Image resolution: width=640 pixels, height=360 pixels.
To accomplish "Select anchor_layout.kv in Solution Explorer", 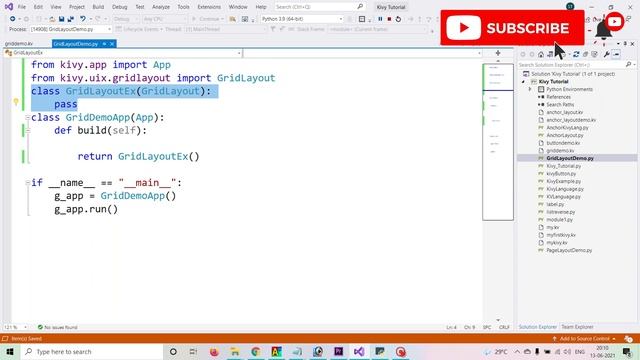I will click(x=564, y=112).
